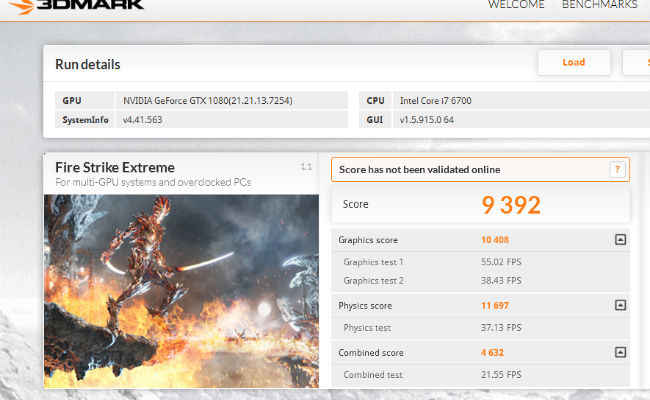Collapse the Graphics score section

pyautogui.click(x=620, y=240)
